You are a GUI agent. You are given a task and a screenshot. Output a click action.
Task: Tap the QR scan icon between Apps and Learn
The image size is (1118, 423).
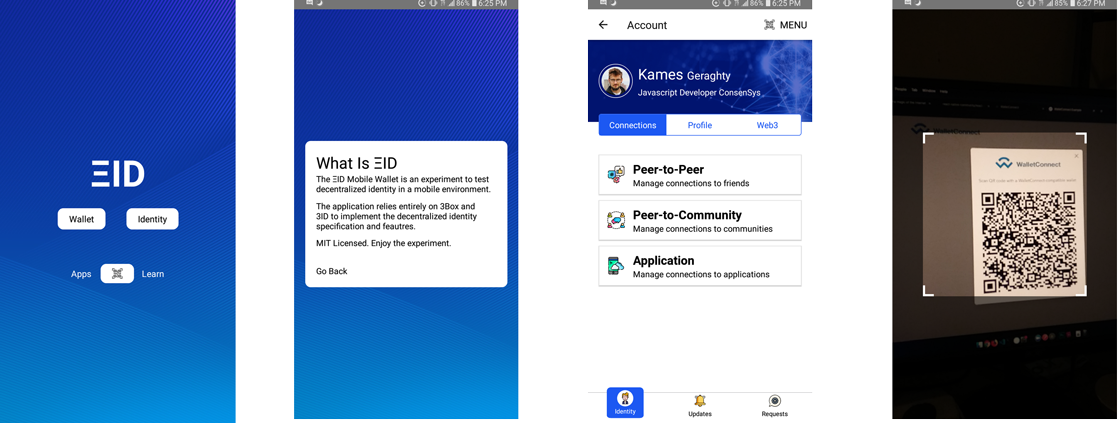(x=117, y=274)
